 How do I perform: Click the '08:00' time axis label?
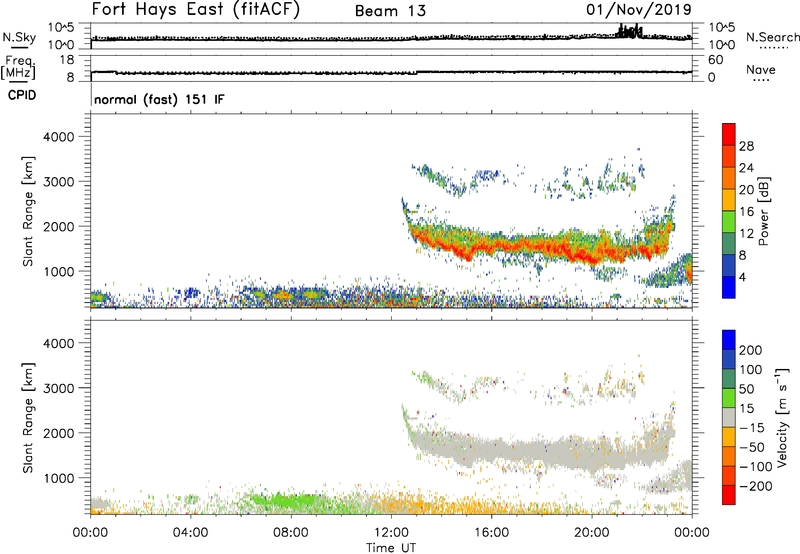point(291,533)
